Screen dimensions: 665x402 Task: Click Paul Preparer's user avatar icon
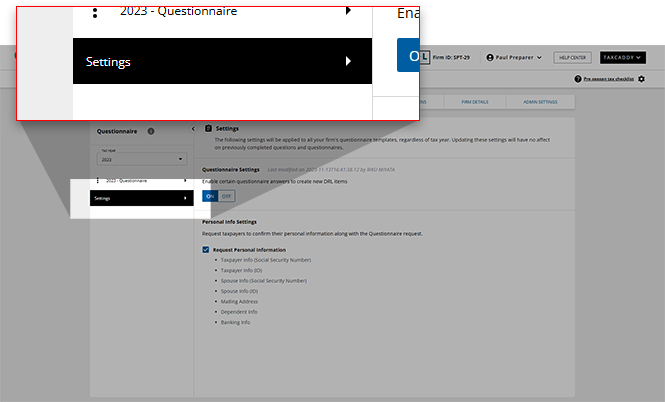pos(490,58)
